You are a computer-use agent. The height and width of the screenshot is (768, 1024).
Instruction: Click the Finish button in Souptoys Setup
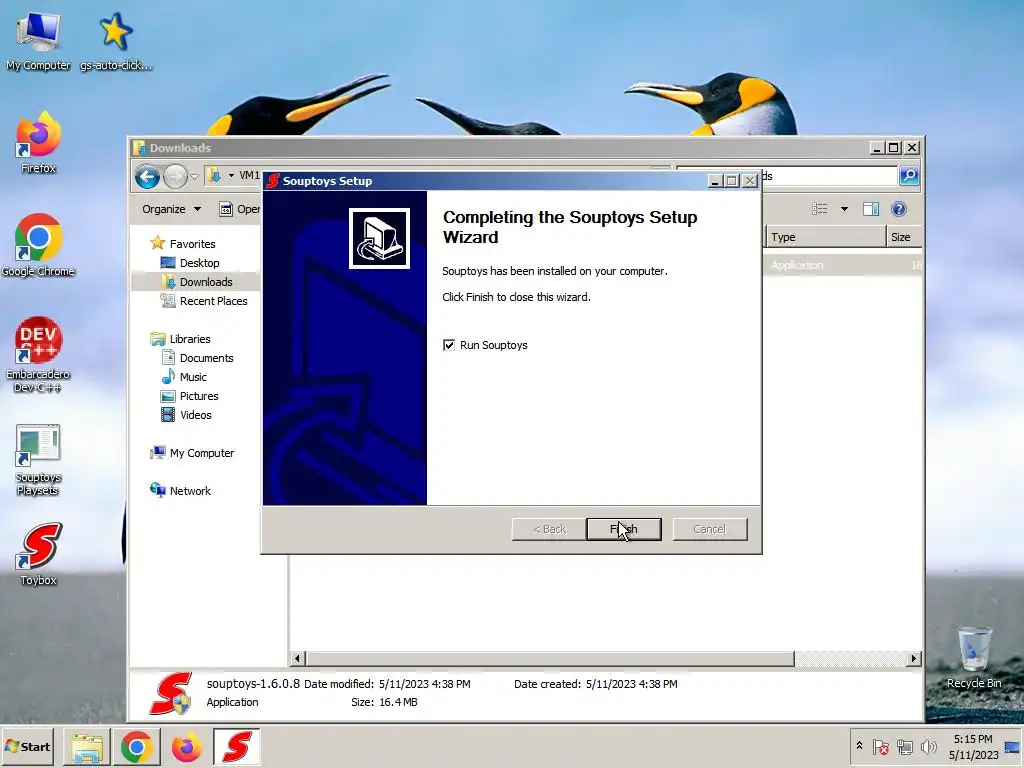pyautogui.click(x=624, y=529)
